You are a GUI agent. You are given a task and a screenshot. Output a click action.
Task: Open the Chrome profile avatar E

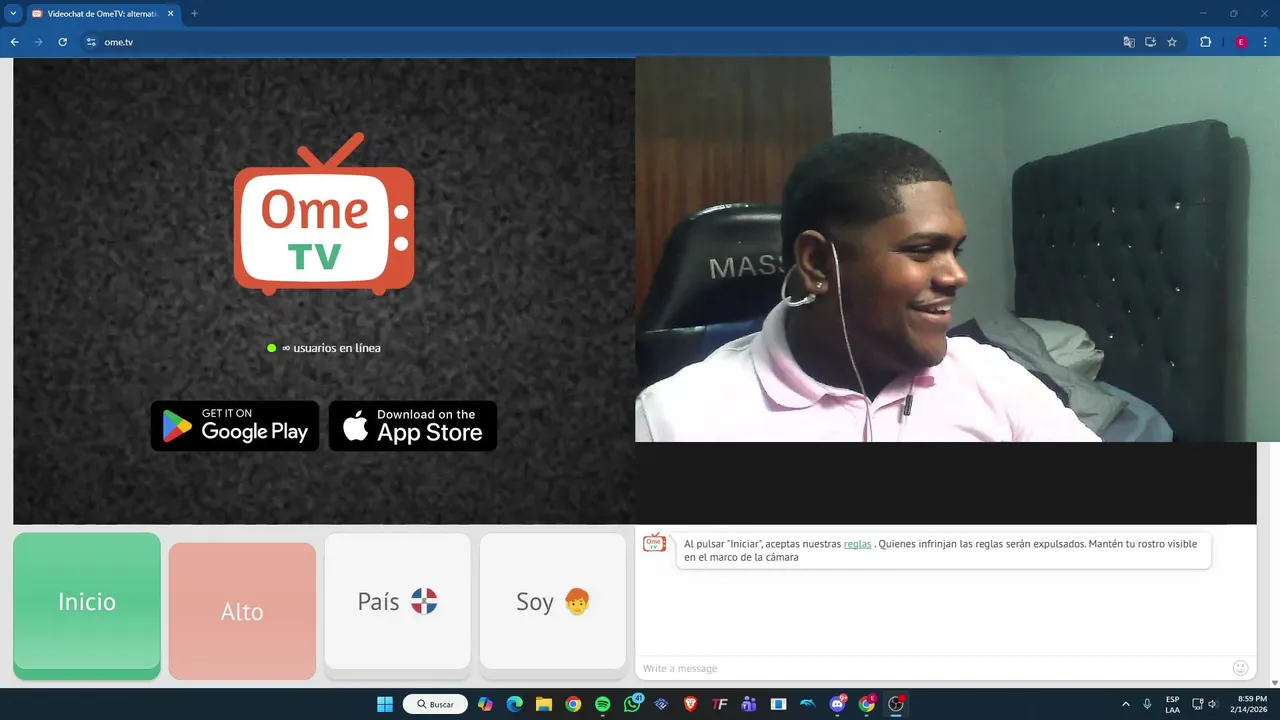pyautogui.click(x=1241, y=42)
